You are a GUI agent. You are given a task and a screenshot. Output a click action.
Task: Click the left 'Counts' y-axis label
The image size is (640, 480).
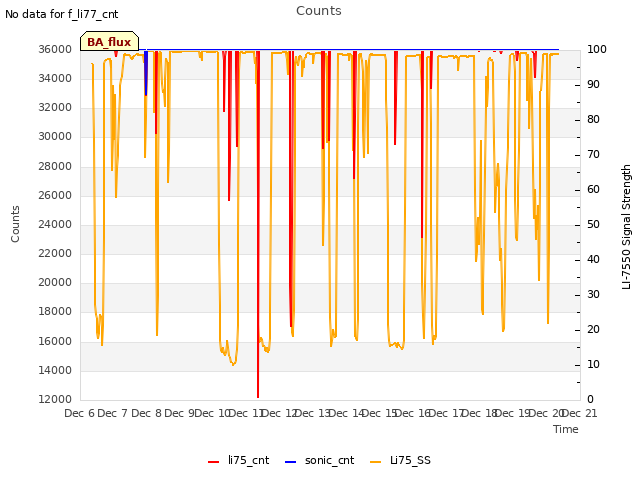(x=15, y=224)
